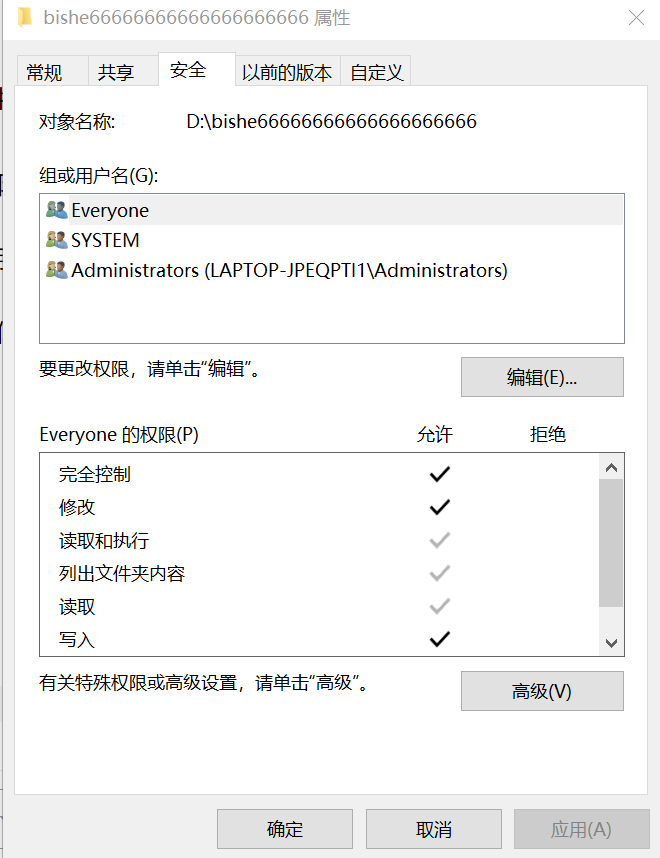Click the Administrators group icon
660x858 pixels.
(57, 270)
